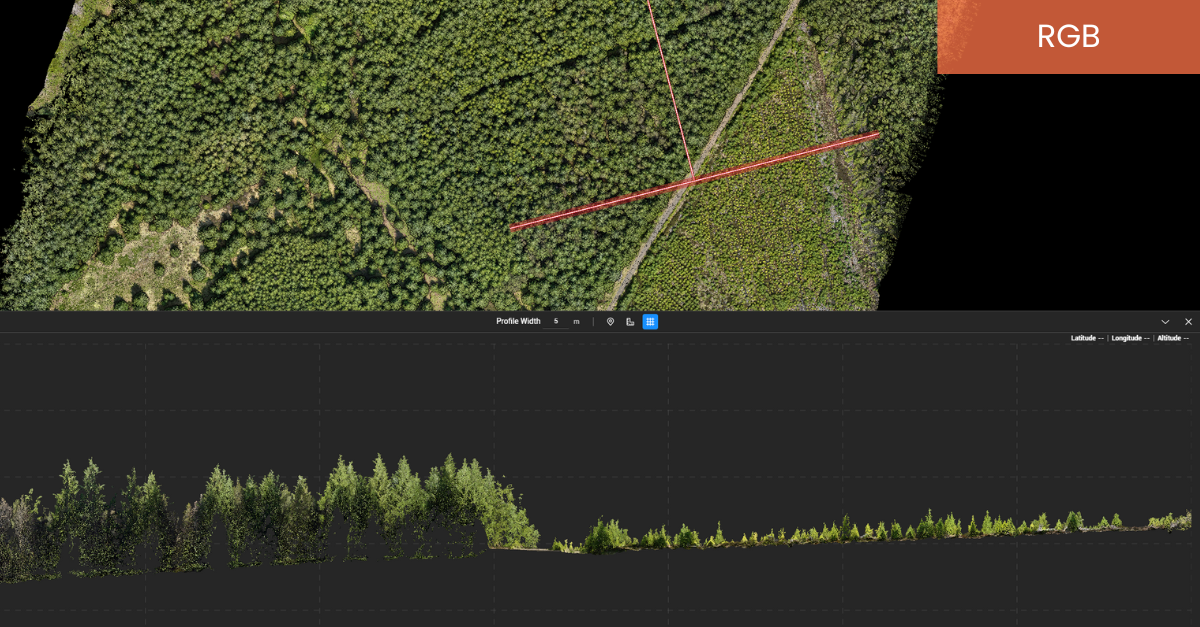Click the left endpoint of the red profile line
The height and width of the screenshot is (627, 1200).
512,228
